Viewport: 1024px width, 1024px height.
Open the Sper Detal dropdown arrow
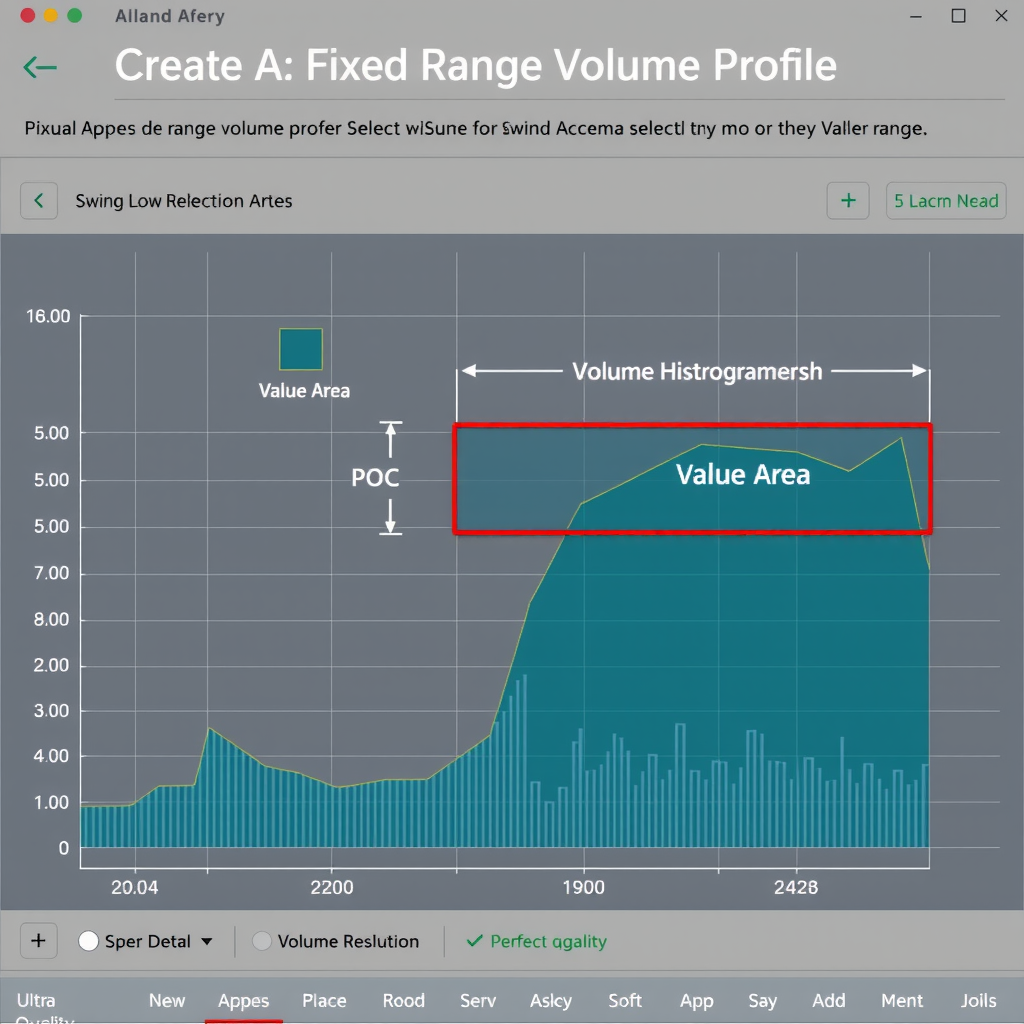point(207,941)
